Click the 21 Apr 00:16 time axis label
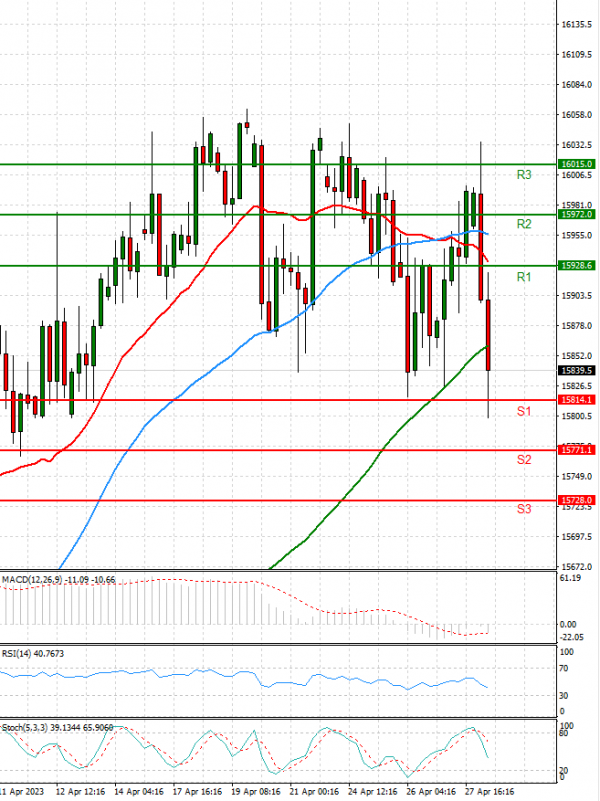Image resolution: width=600 pixels, height=801 pixels. [314, 792]
